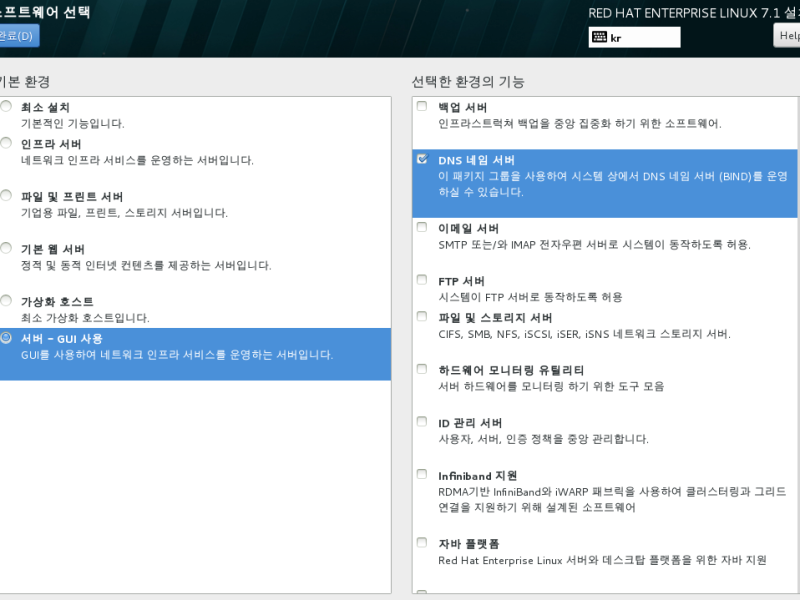Enable the ID 관리 서버 checkbox
The image size is (800, 600).
coord(422,421)
